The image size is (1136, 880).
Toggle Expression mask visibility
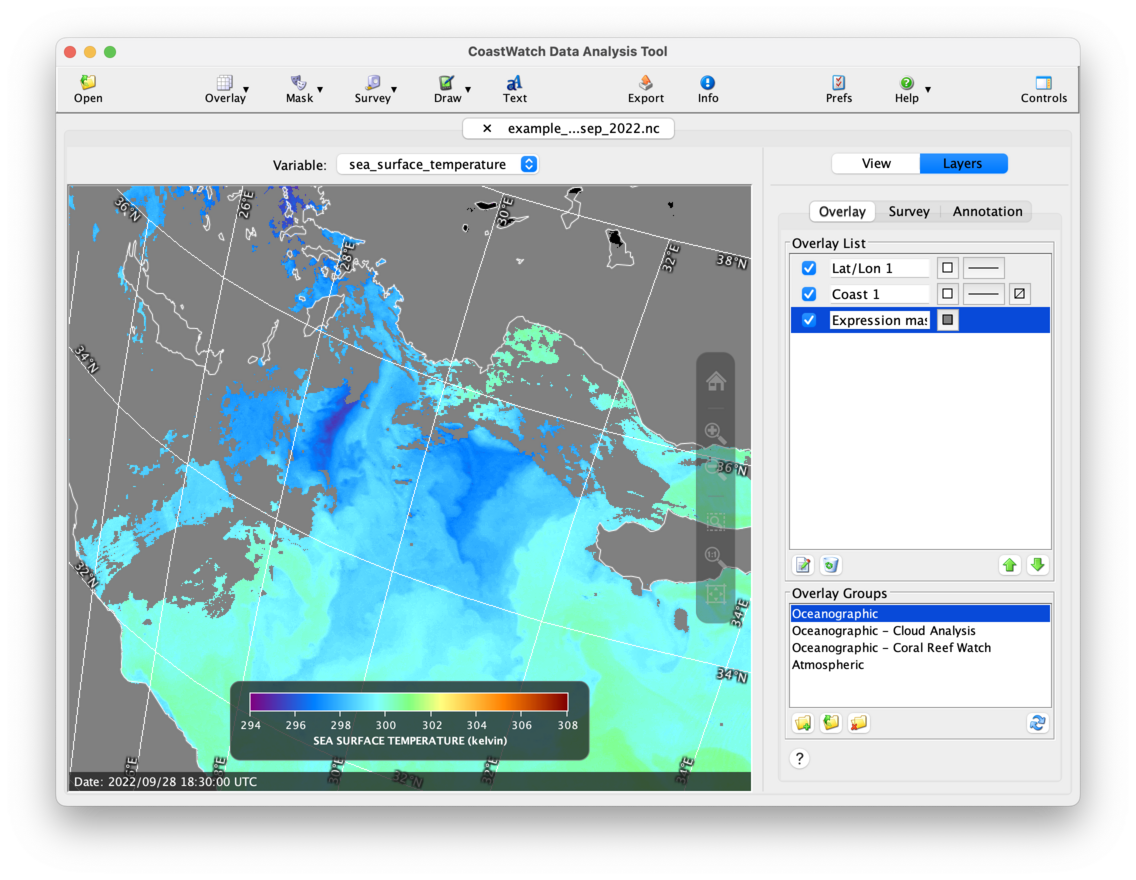(808, 319)
